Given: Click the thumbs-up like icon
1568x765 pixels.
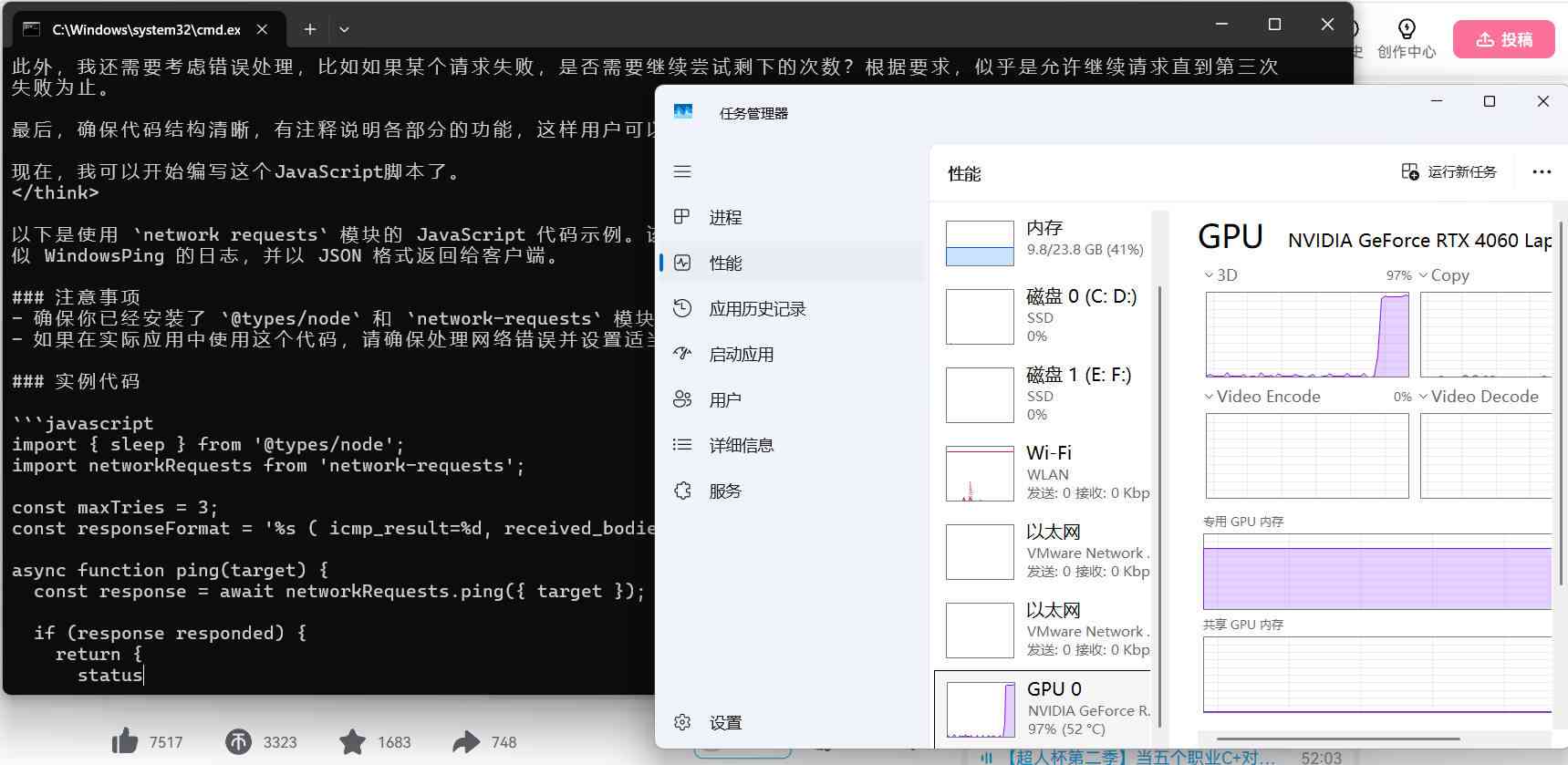Looking at the screenshot, I should tap(125, 741).
